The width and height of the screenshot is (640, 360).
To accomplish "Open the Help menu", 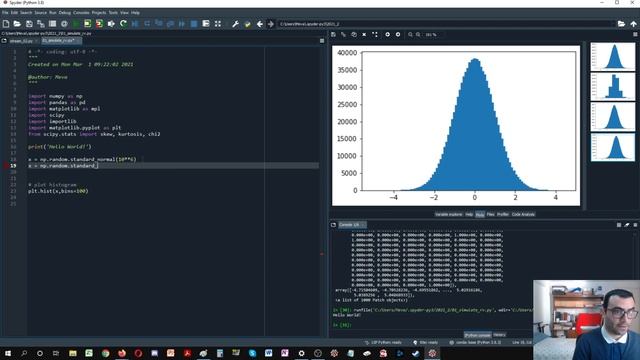I will point(135,13).
